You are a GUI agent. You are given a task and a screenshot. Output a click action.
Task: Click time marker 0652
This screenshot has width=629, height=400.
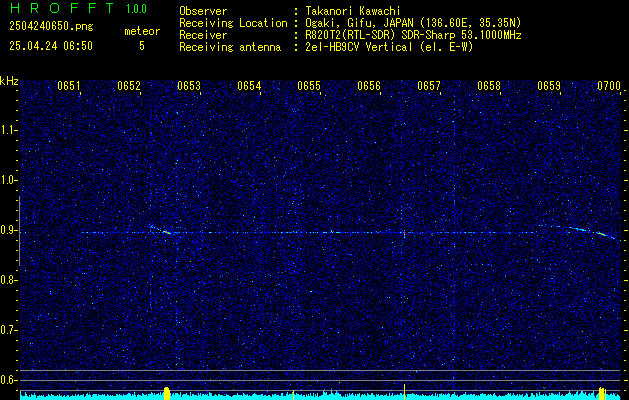(129, 86)
